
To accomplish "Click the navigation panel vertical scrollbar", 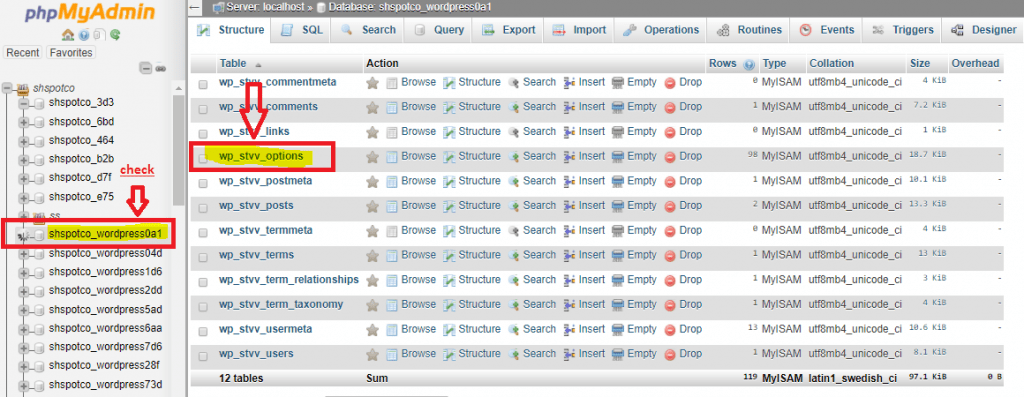I will [x=178, y=150].
